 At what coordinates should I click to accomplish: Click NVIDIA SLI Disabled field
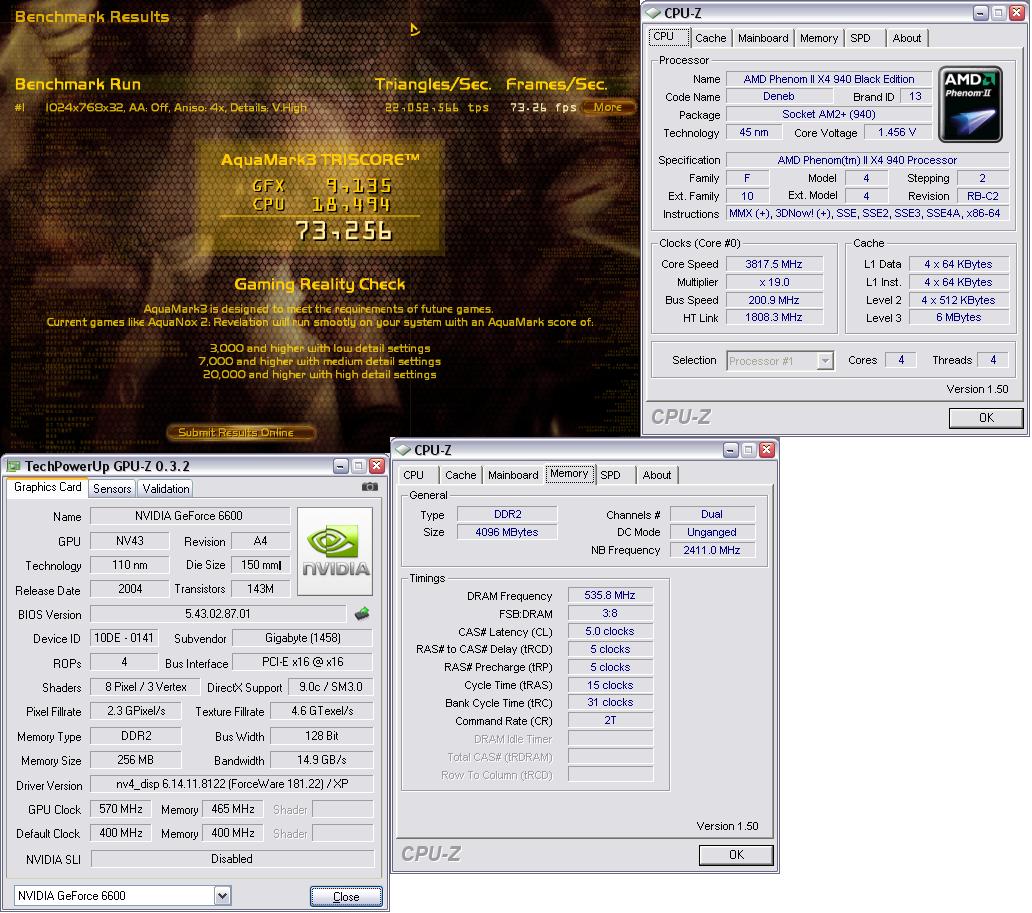click(232, 859)
